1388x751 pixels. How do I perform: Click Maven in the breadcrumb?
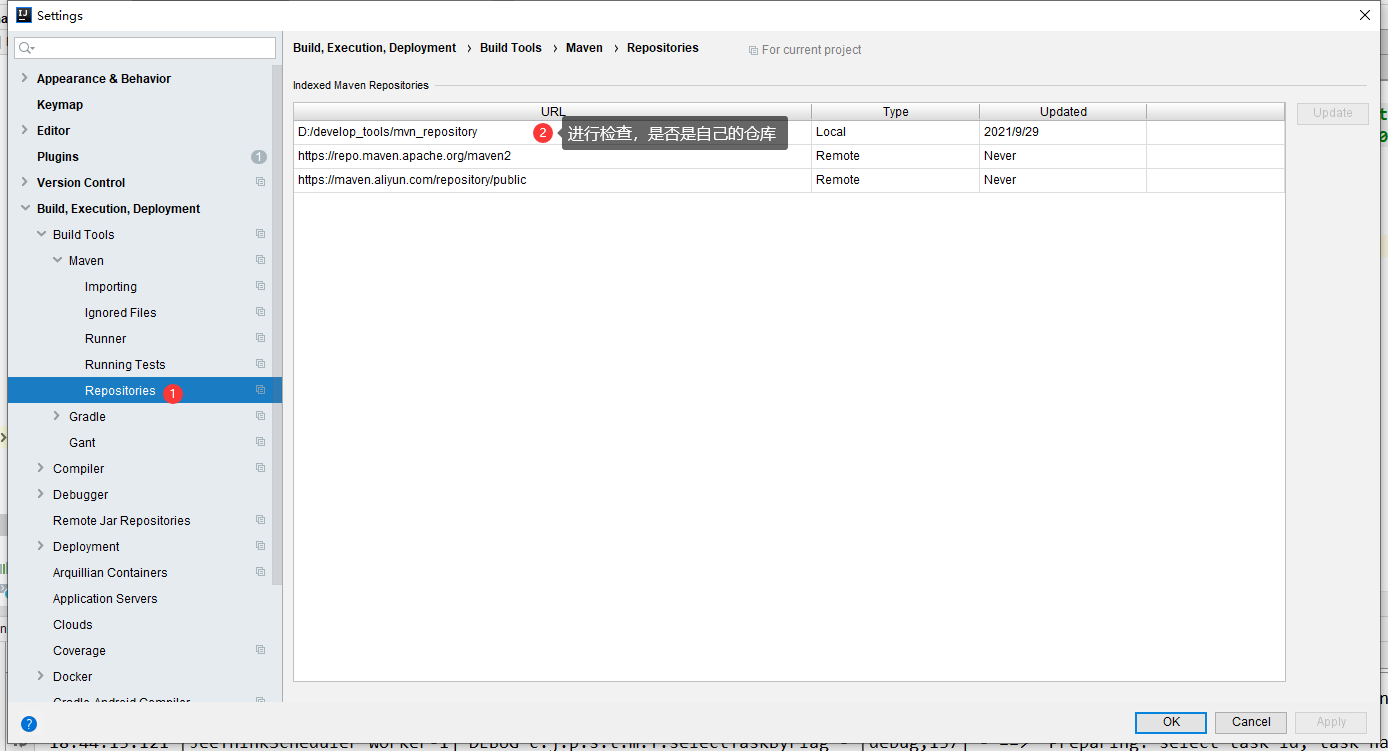[584, 48]
